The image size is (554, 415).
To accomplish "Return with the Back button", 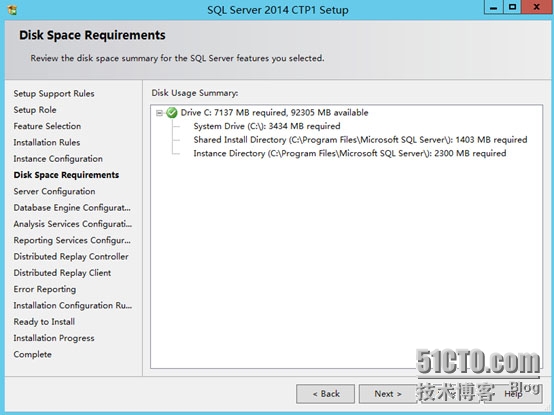I will tap(325, 394).
